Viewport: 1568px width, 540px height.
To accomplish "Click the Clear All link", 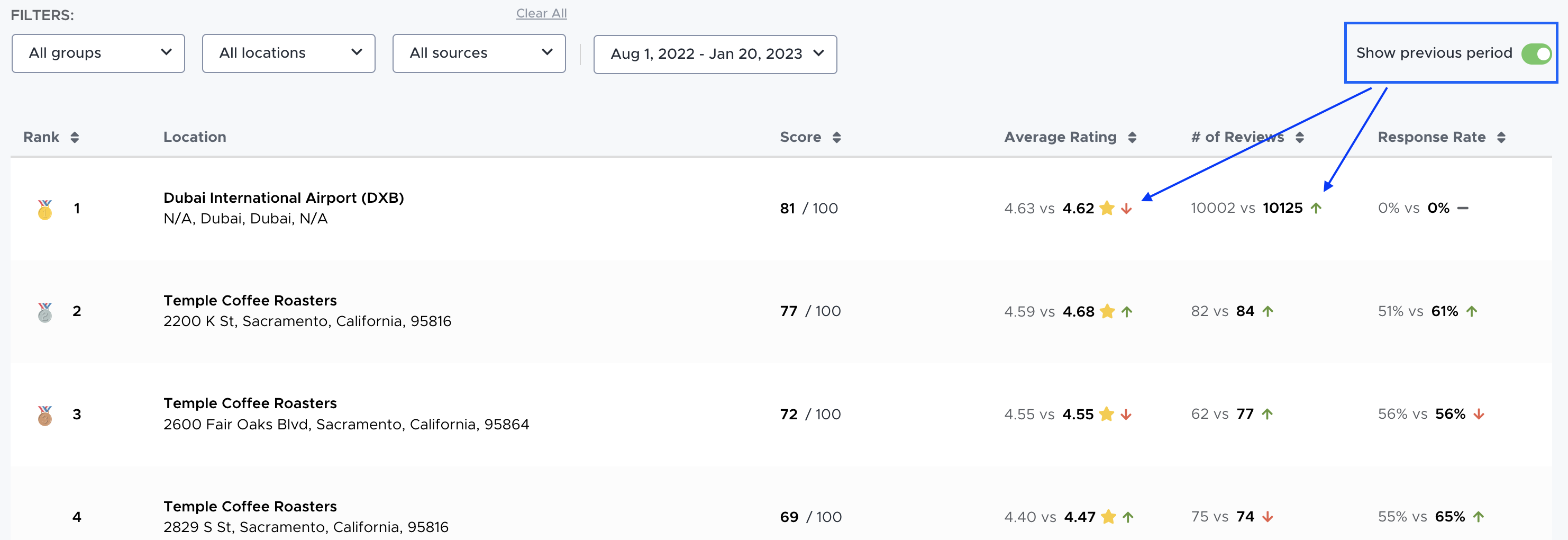I will pos(541,13).
